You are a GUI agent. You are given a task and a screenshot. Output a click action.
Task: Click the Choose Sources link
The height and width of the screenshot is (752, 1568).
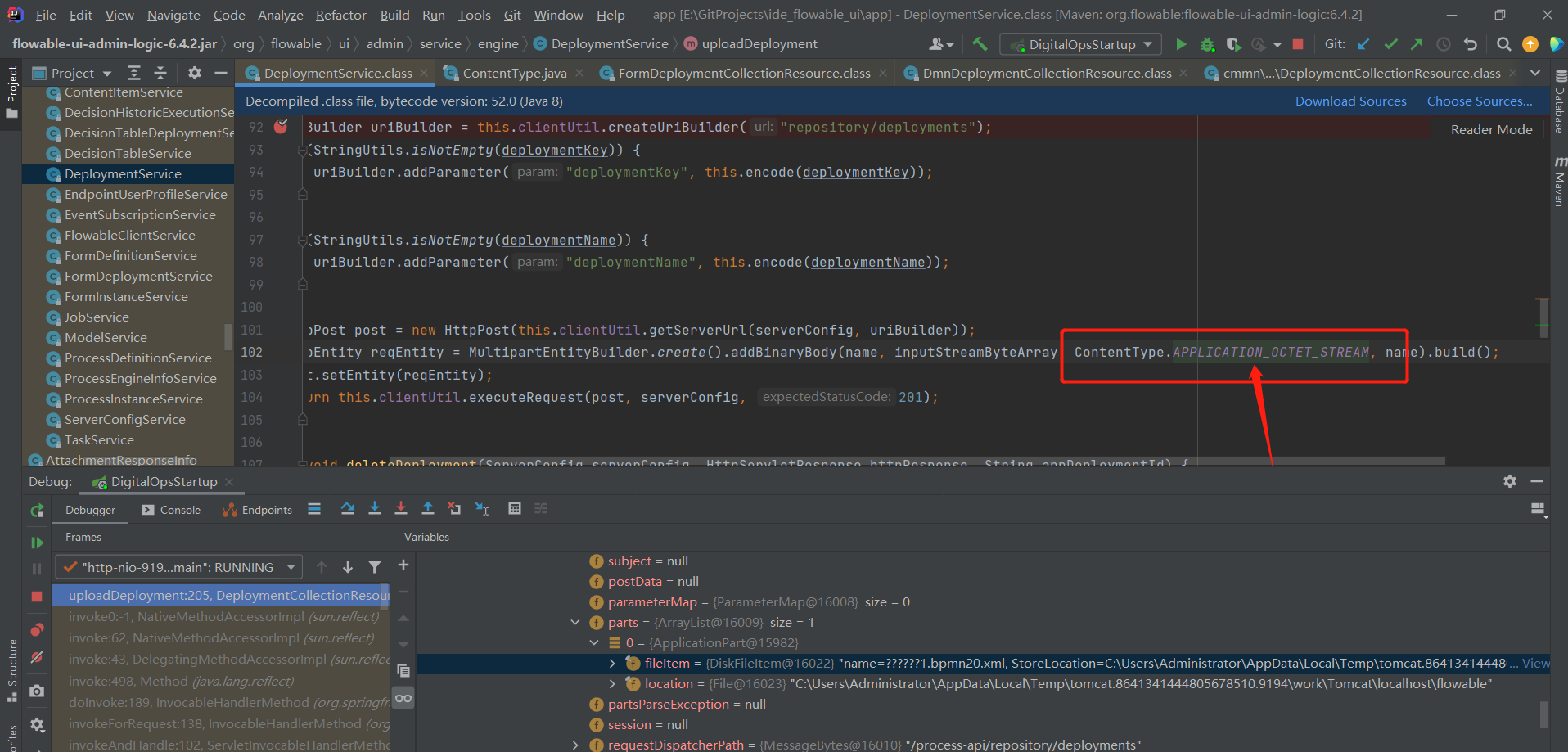click(x=1480, y=101)
